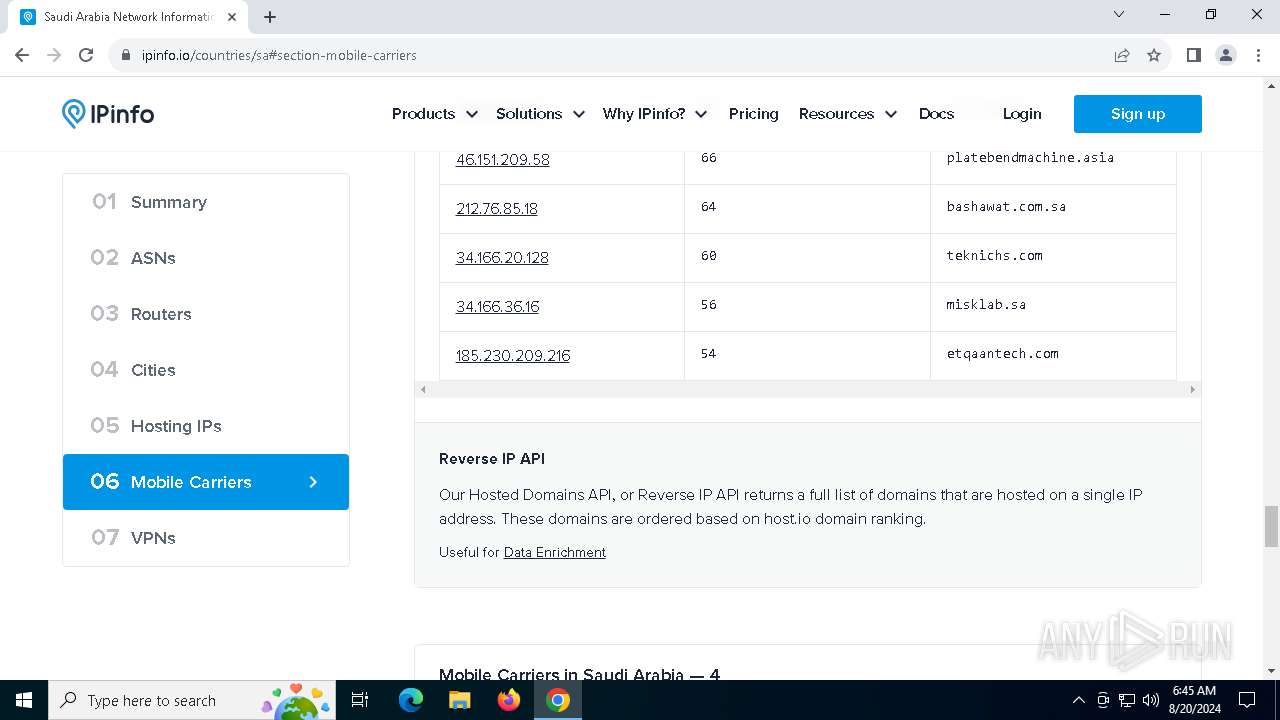This screenshot has width=1280, height=720.
Task: Jump to the Summary section
Action: coord(206,202)
